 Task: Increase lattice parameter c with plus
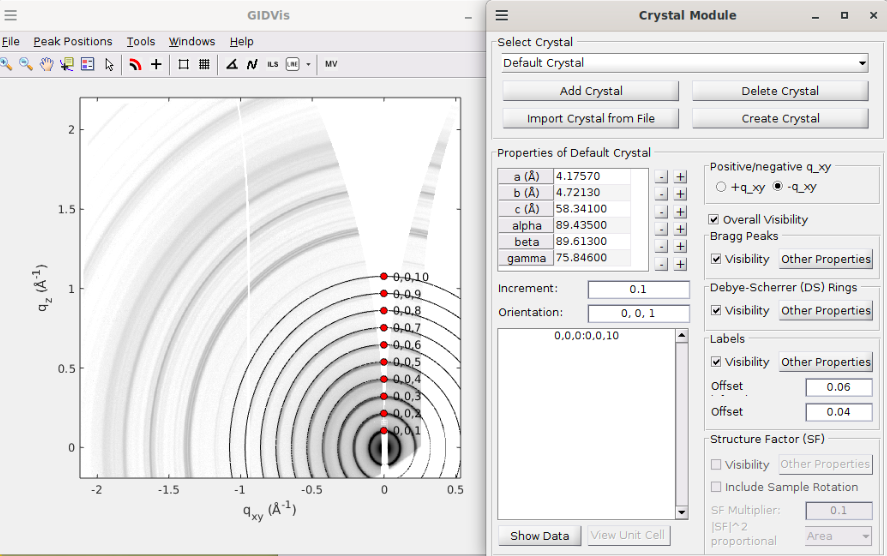point(681,212)
